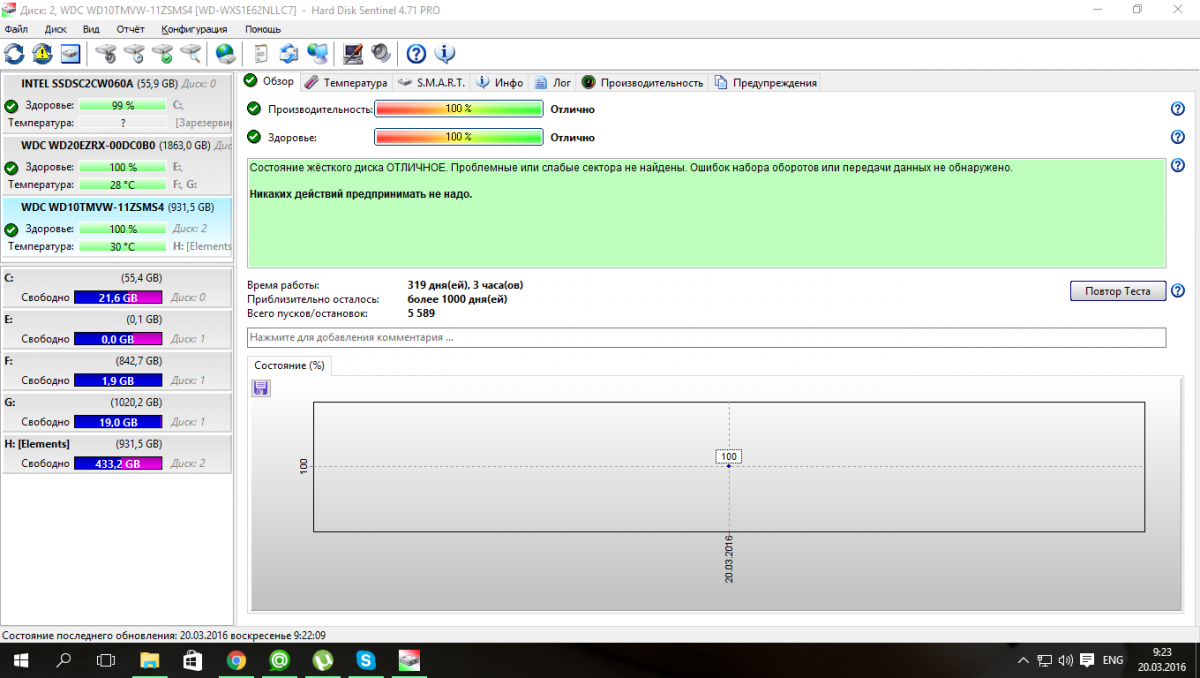Select the Состояние (%) chart tab

(x=289, y=366)
